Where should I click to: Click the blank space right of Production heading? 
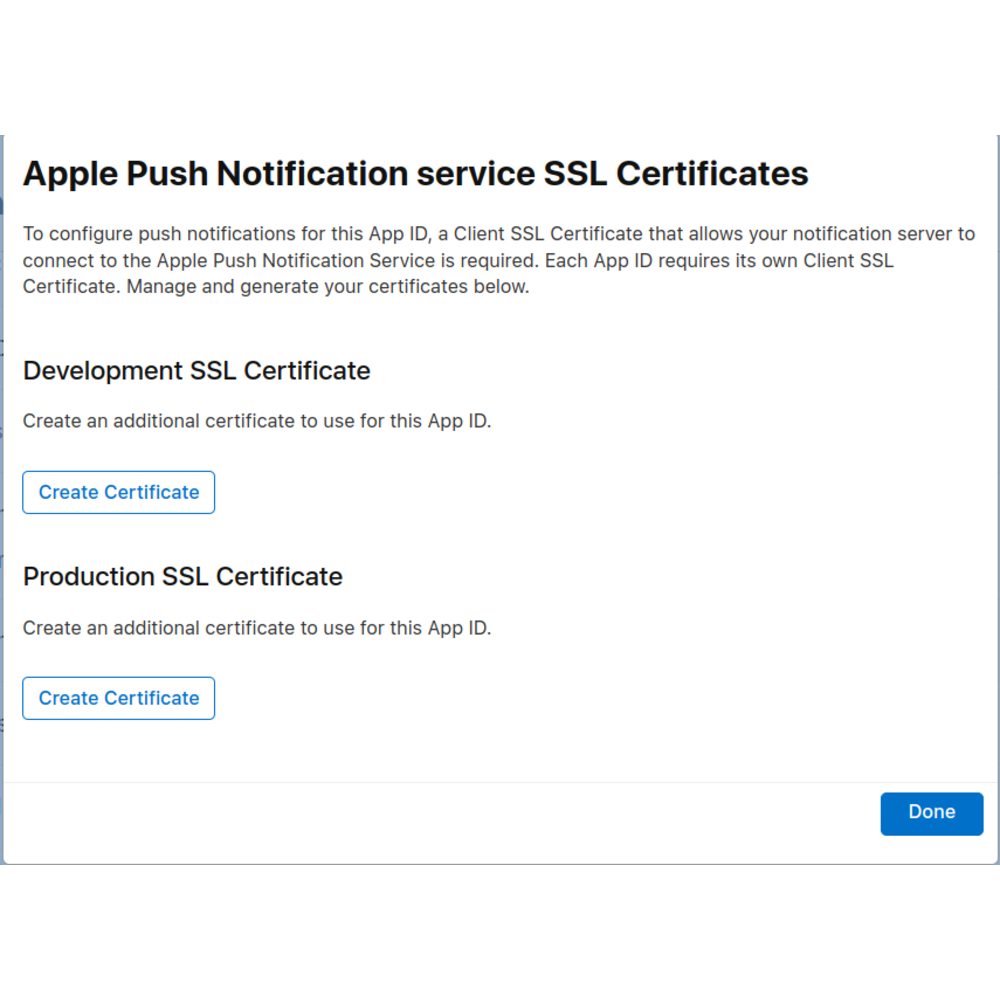click(680, 577)
